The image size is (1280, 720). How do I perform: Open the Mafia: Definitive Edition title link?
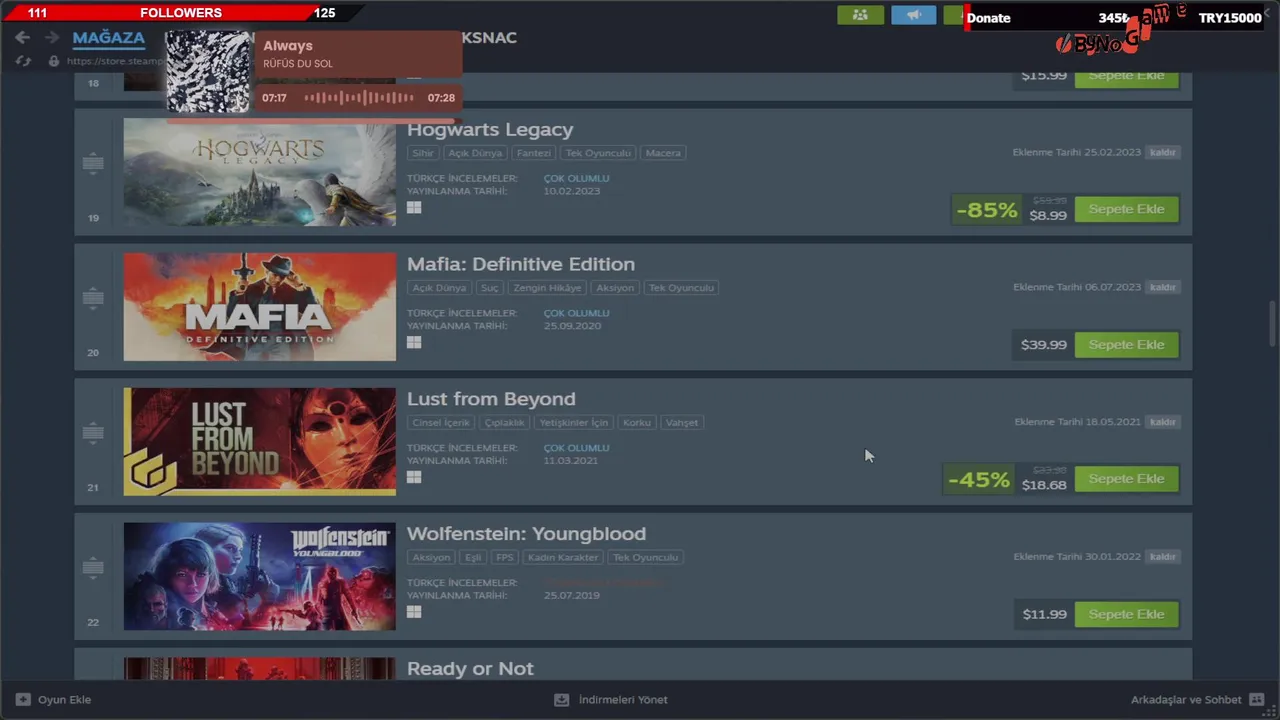pos(521,264)
